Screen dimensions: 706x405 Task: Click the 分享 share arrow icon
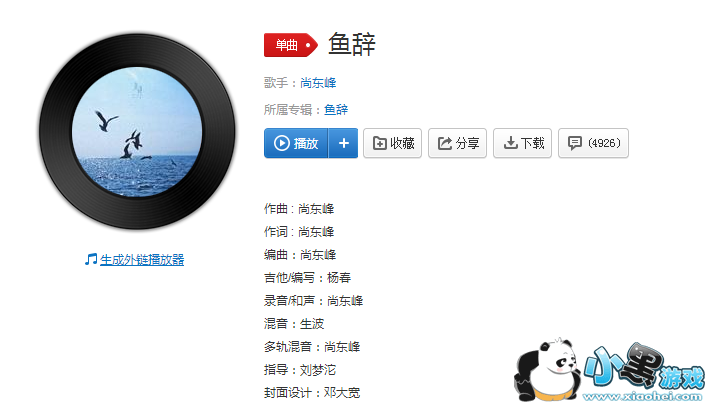click(x=444, y=143)
